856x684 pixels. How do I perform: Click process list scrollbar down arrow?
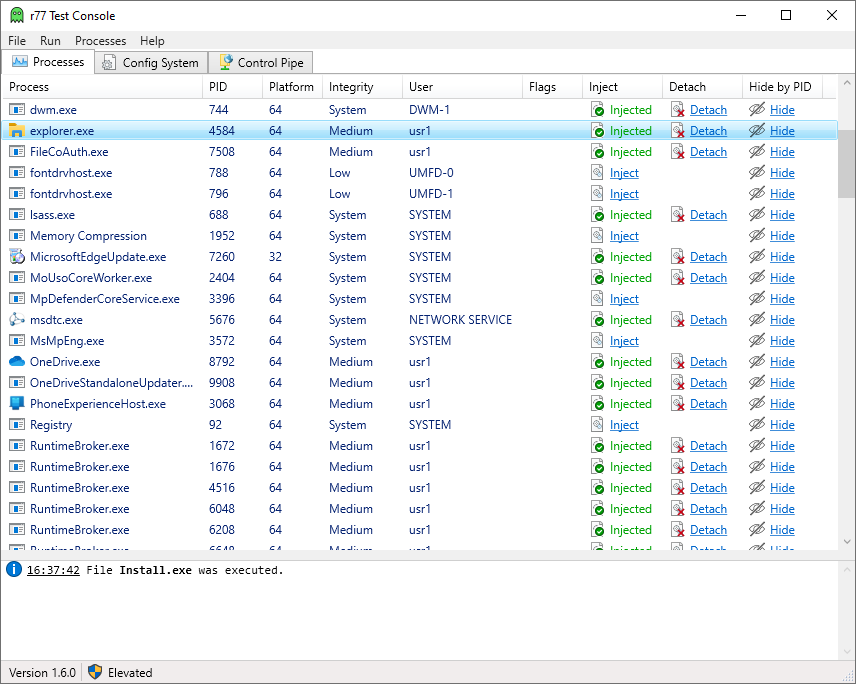(847, 542)
